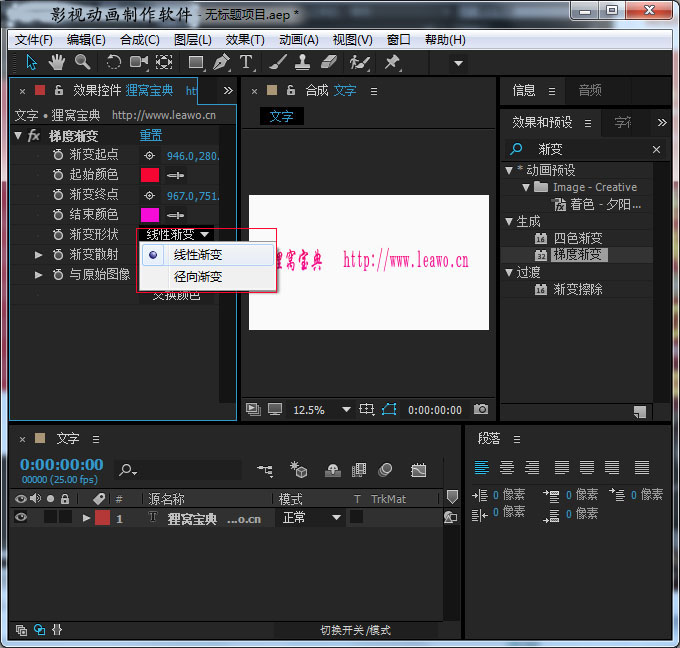Viewport: 680px width, 648px height.
Task: Hide layer 1 with the eye toggle
Action: (x=21, y=517)
